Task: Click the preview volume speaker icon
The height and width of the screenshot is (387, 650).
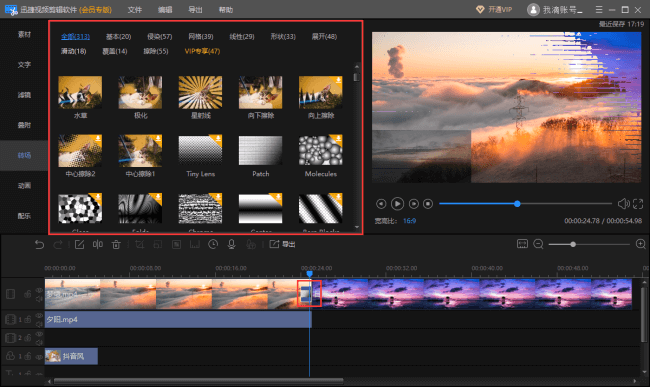Action: point(623,204)
